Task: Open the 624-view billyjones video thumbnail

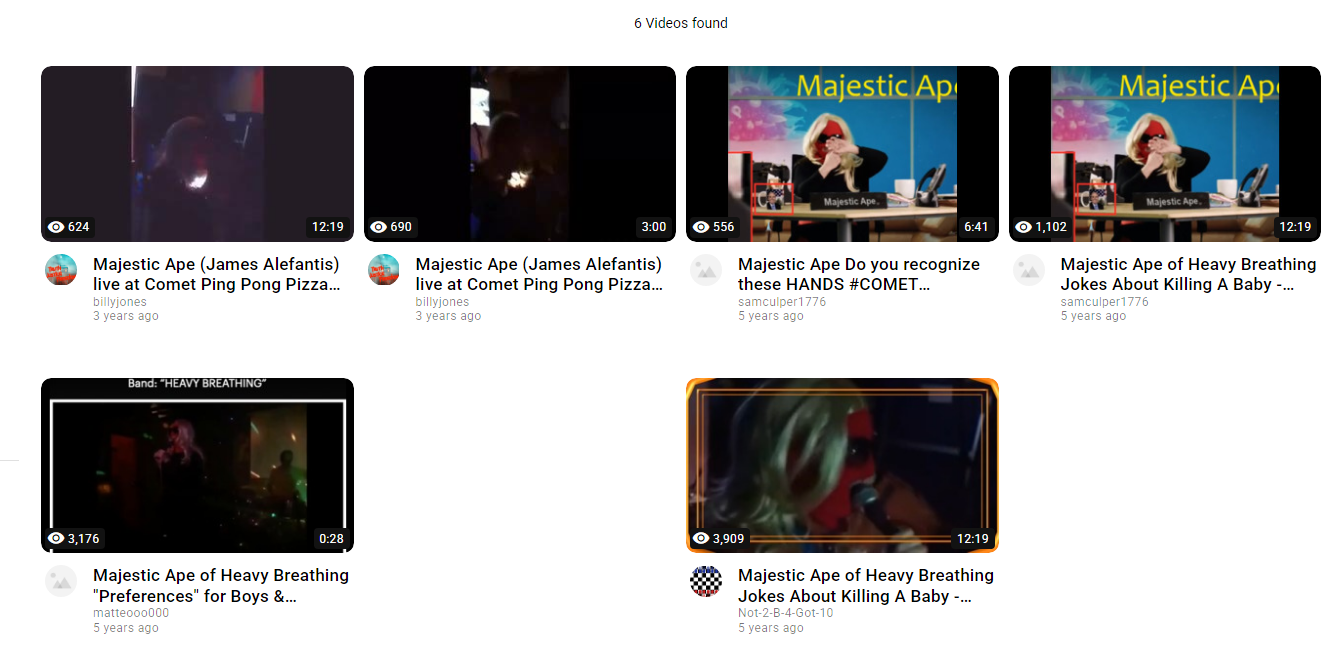Action: [197, 154]
